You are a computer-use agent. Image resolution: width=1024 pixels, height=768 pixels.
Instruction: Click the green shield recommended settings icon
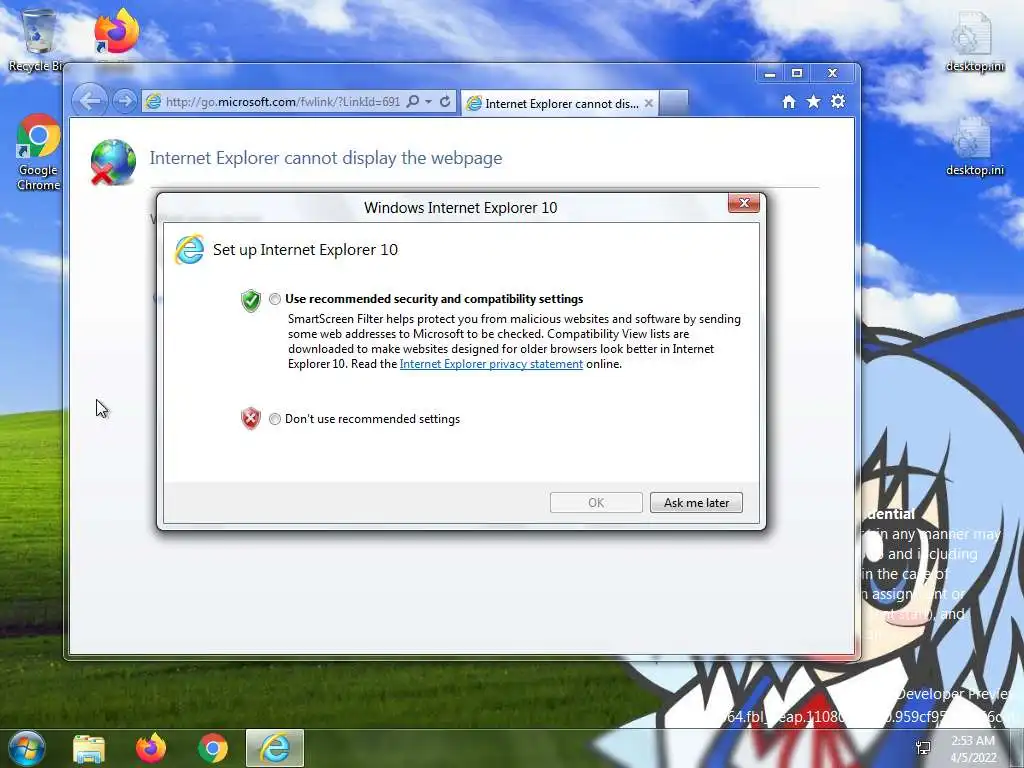point(251,300)
